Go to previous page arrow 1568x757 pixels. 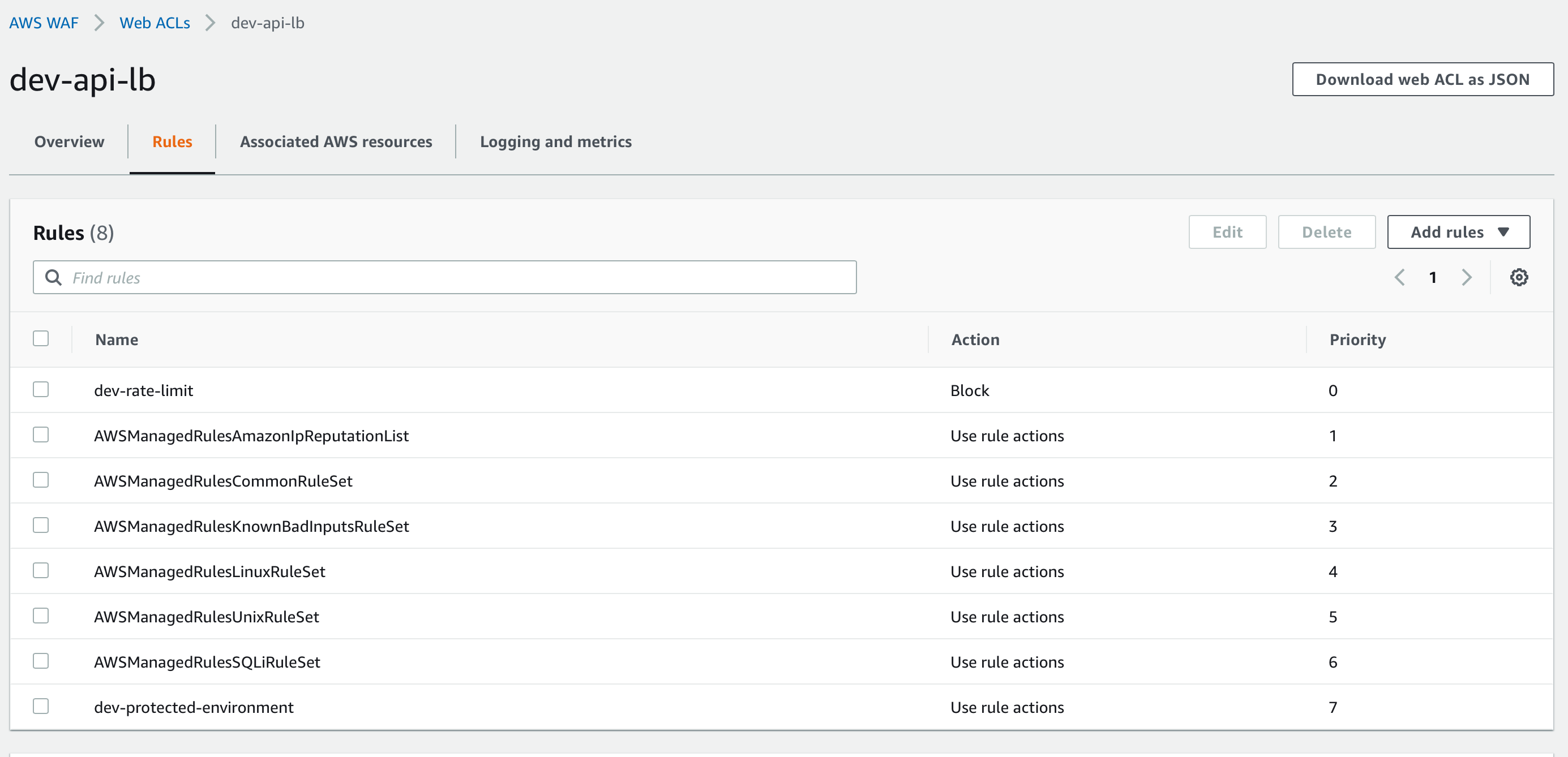point(1399,277)
